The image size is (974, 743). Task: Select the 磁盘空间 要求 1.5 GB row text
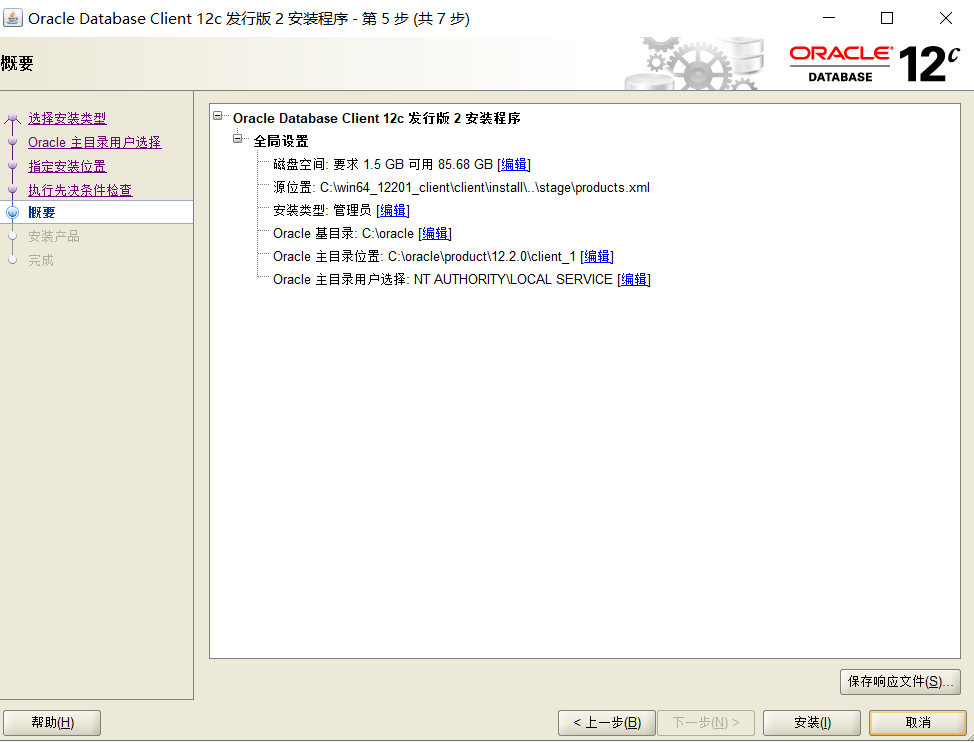pos(383,165)
